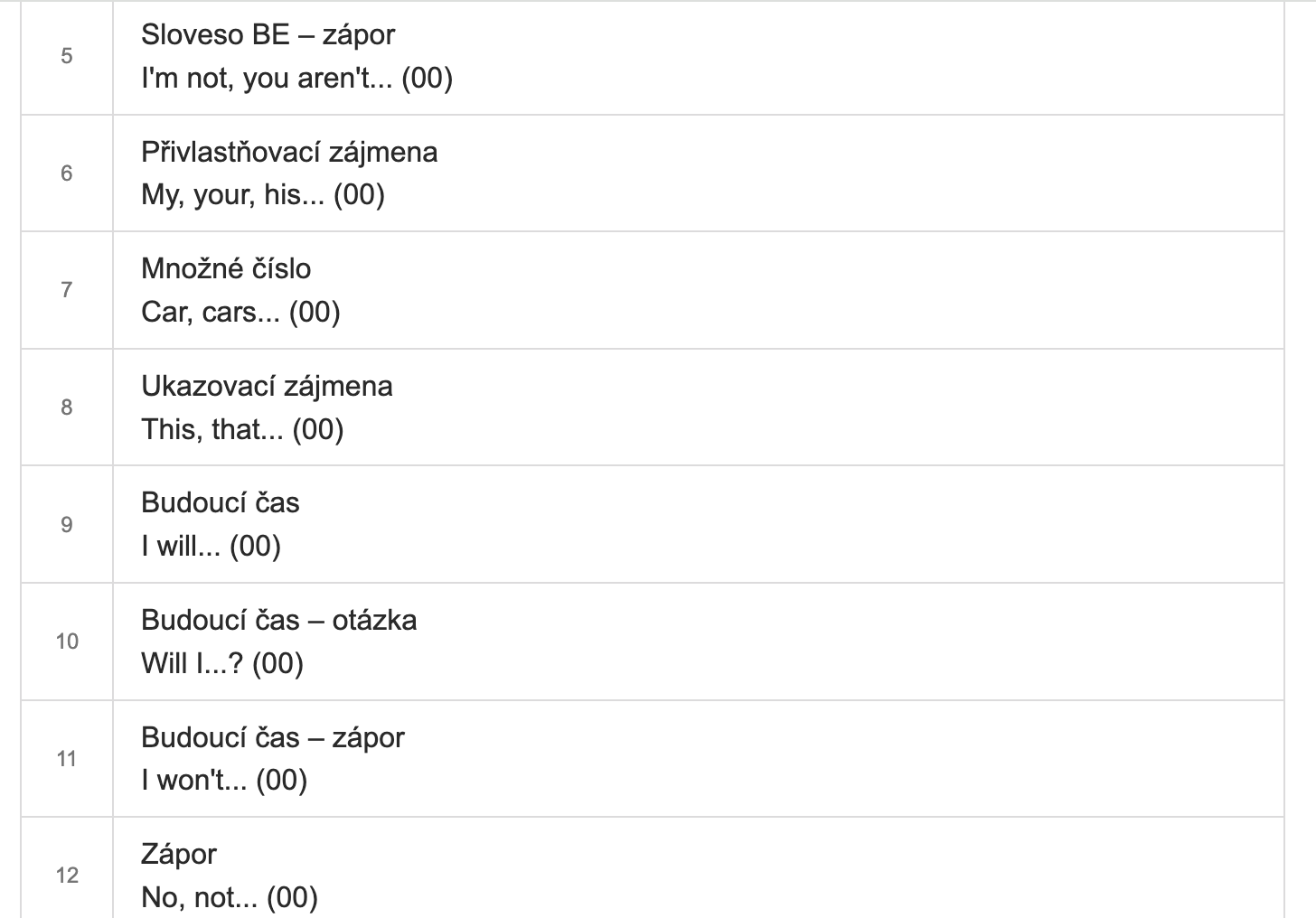The width and height of the screenshot is (1316, 918).
Task: Click row number 10 cell
Action: coord(67,642)
